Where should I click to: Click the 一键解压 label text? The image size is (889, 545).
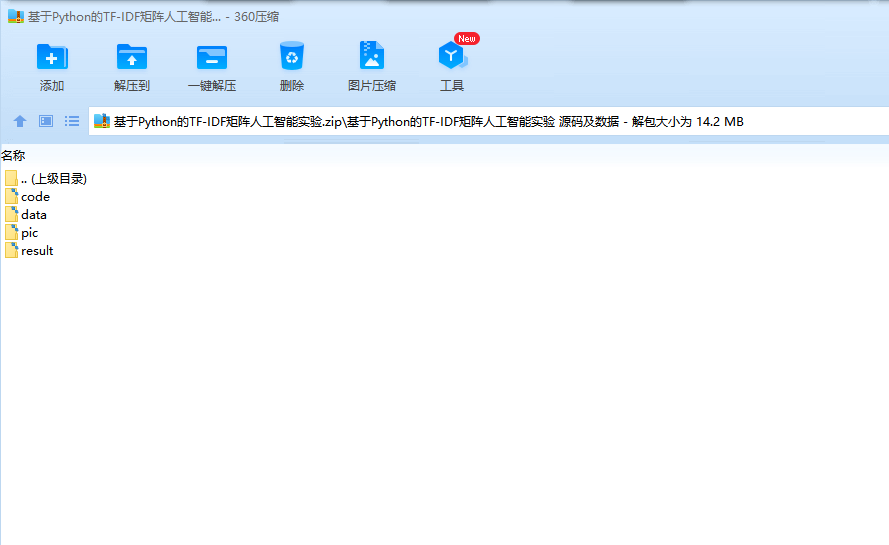point(211,86)
